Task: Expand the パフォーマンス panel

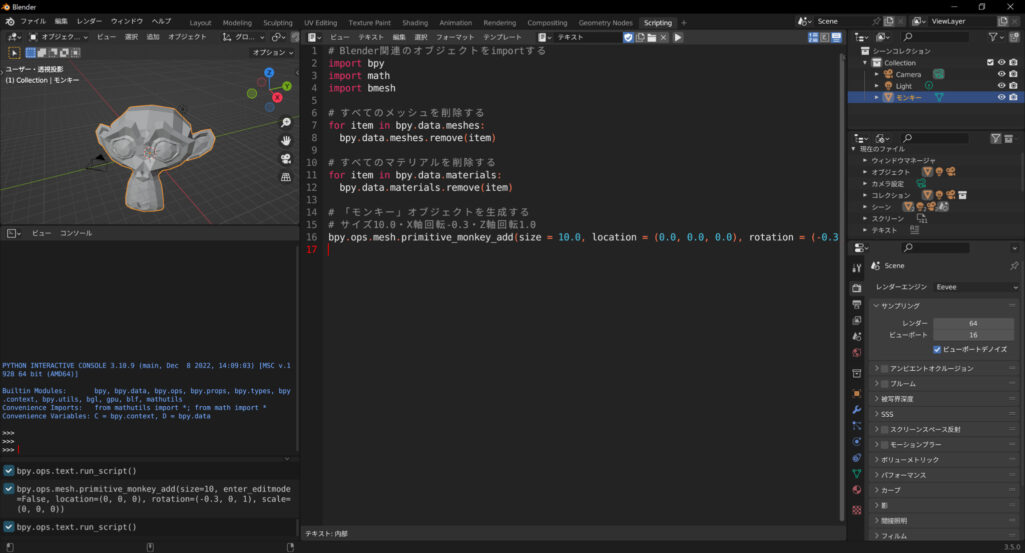Action: pos(903,475)
